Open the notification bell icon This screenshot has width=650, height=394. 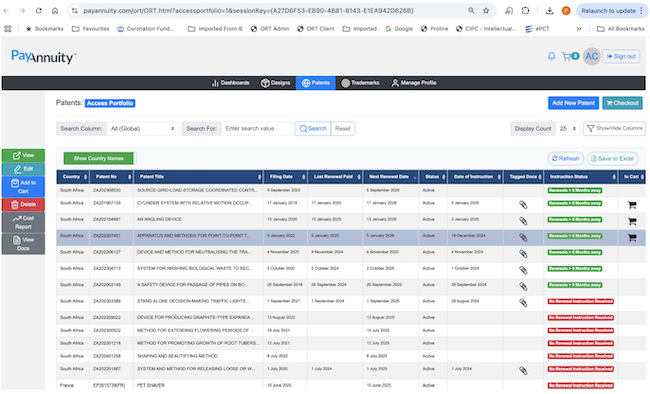tap(551, 56)
